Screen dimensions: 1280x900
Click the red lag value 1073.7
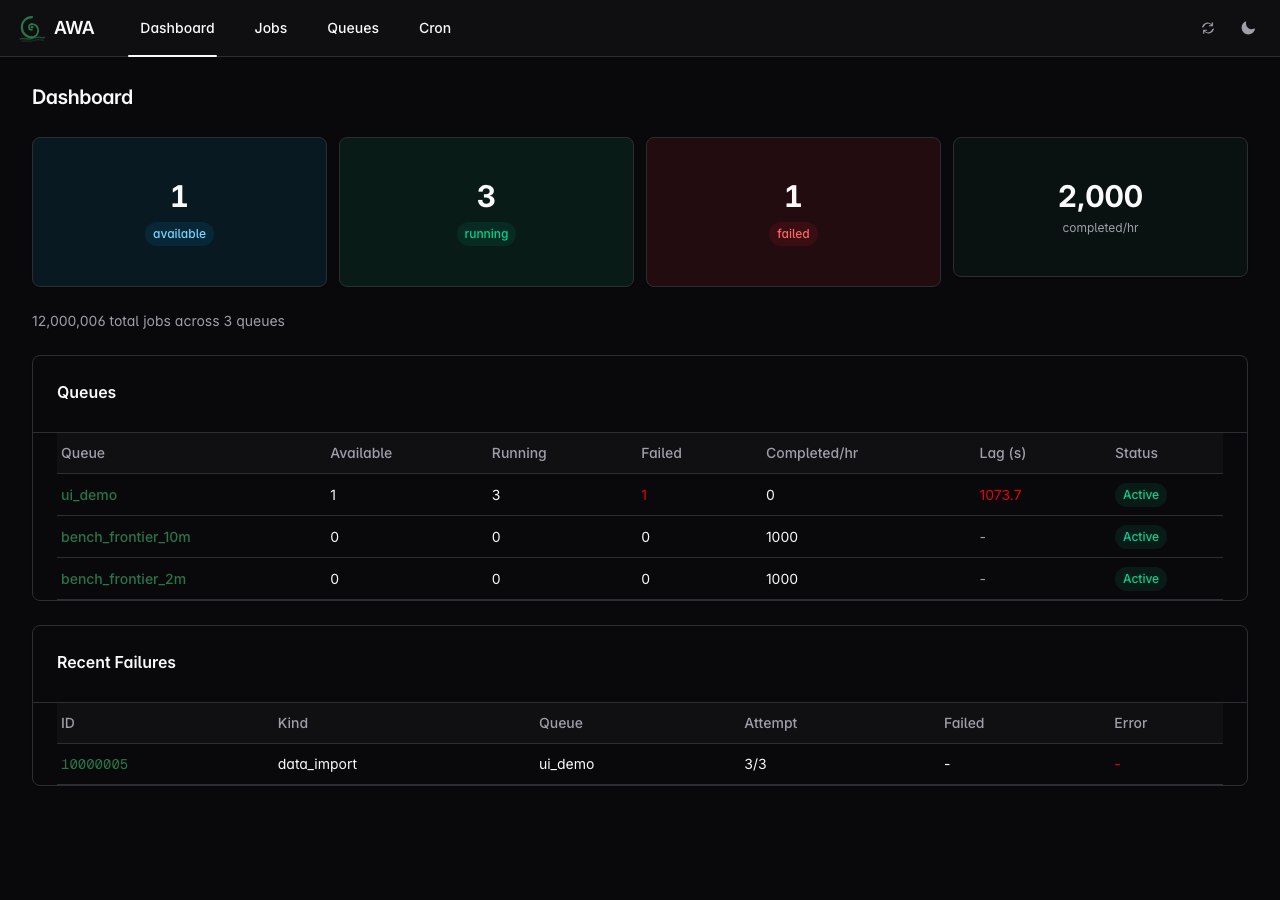point(1000,495)
